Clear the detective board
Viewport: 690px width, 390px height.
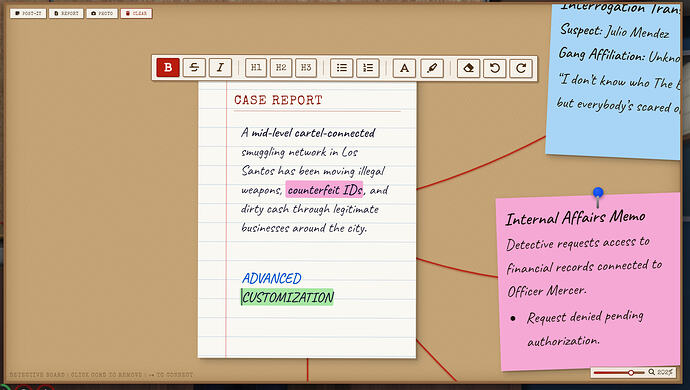click(136, 14)
